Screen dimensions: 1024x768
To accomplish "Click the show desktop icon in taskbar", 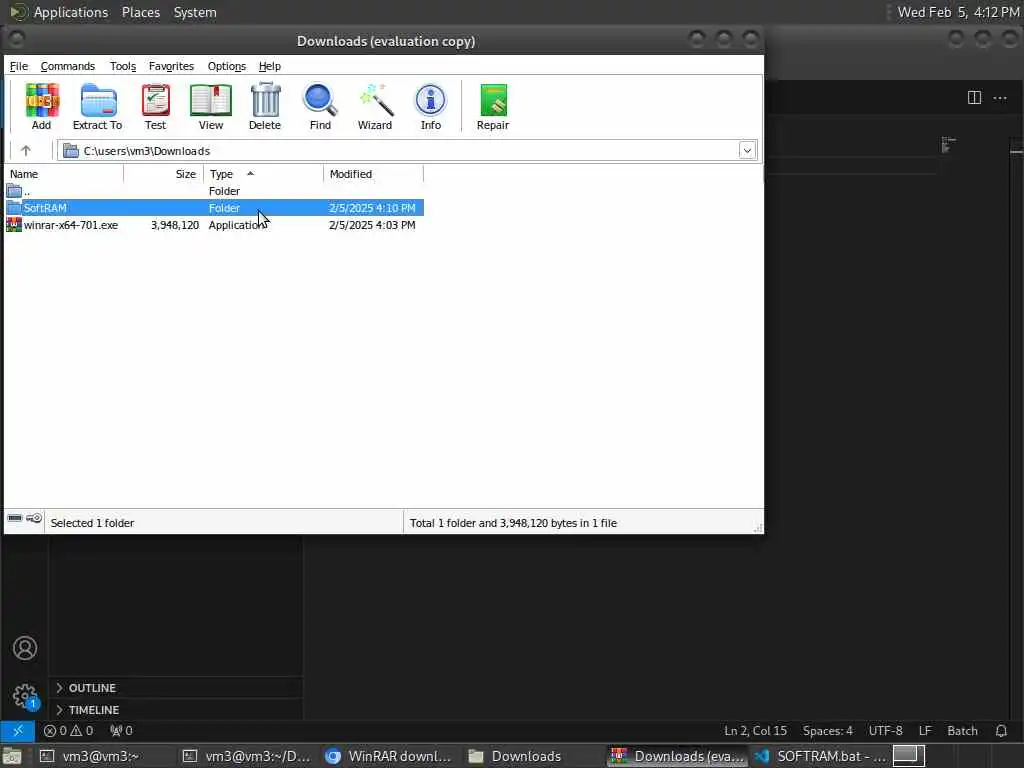I will click(x=11, y=756).
